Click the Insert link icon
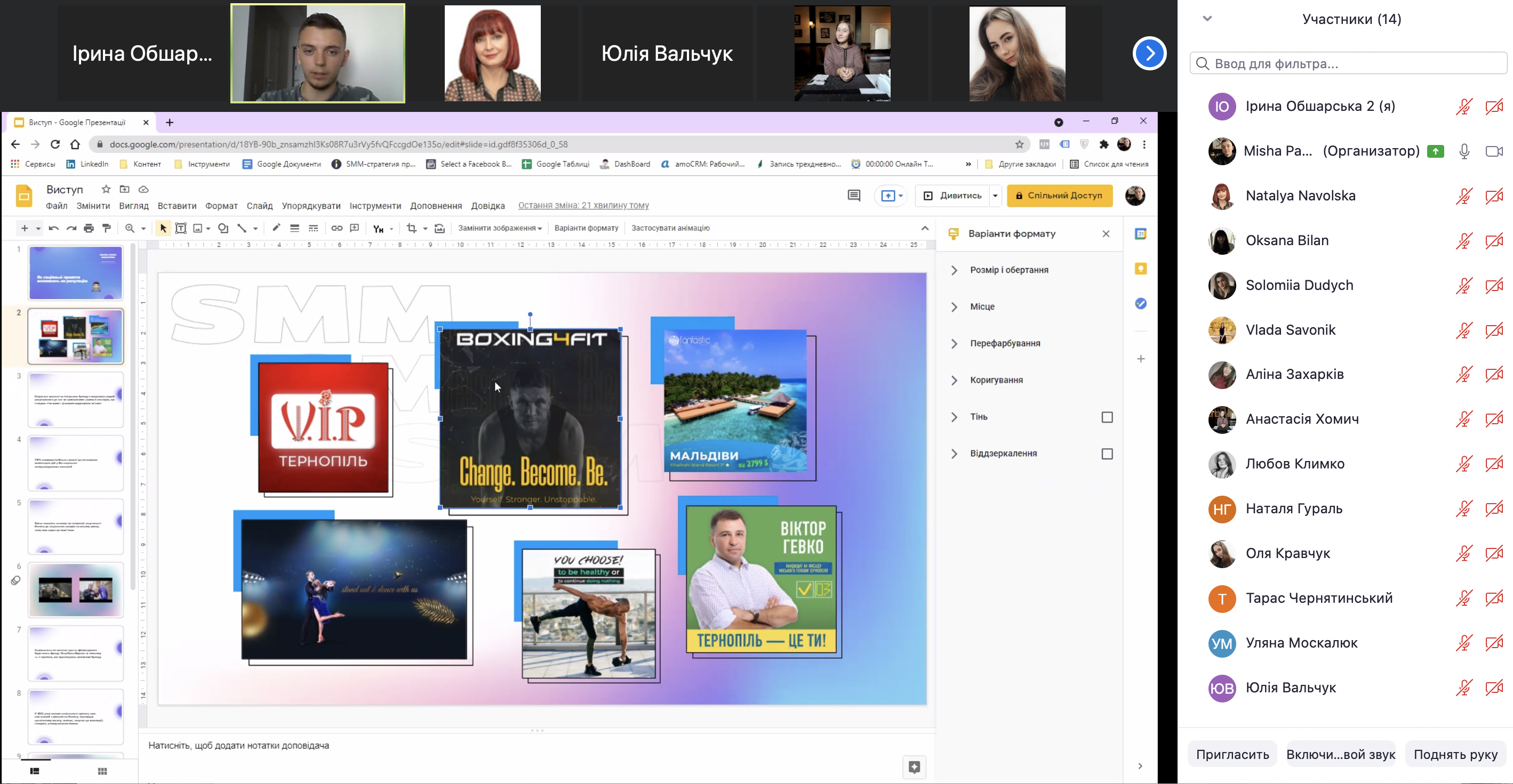1513x784 pixels. click(x=337, y=228)
